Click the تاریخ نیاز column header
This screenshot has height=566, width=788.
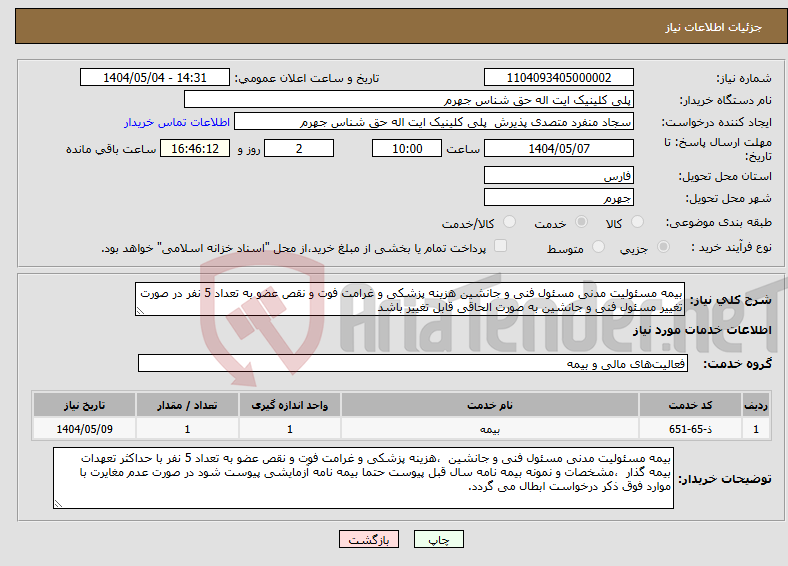click(x=84, y=405)
